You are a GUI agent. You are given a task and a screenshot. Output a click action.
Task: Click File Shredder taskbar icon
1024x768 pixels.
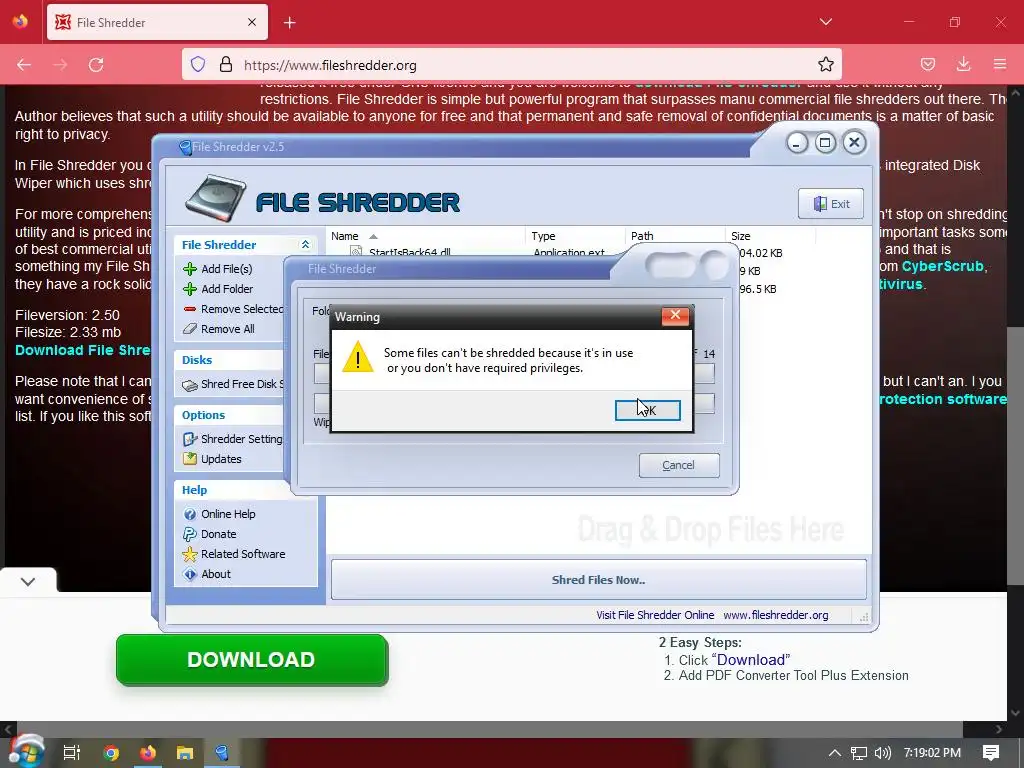point(222,753)
